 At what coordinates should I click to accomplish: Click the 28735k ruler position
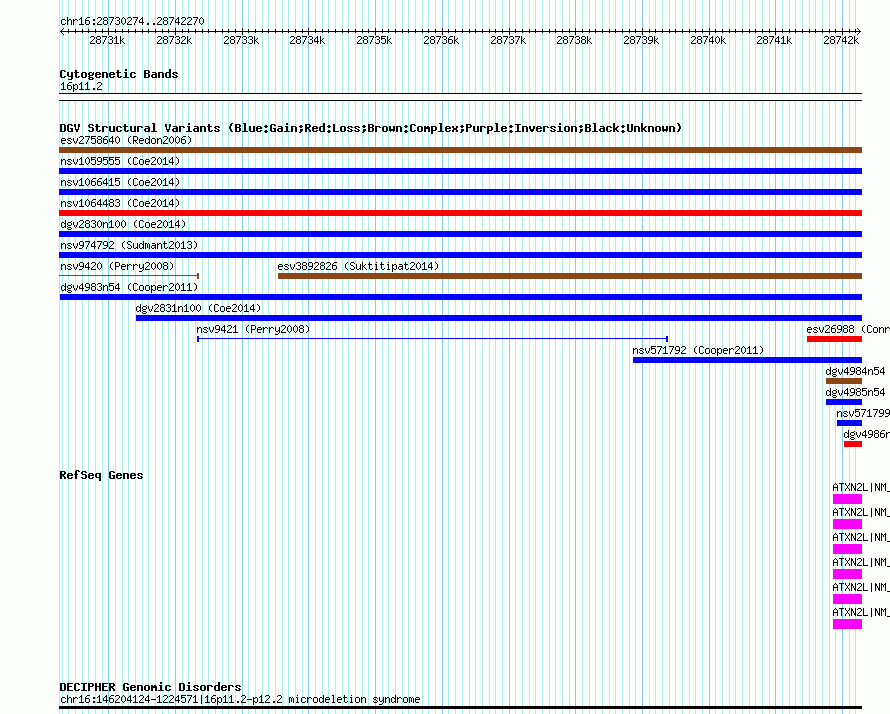(x=374, y=40)
